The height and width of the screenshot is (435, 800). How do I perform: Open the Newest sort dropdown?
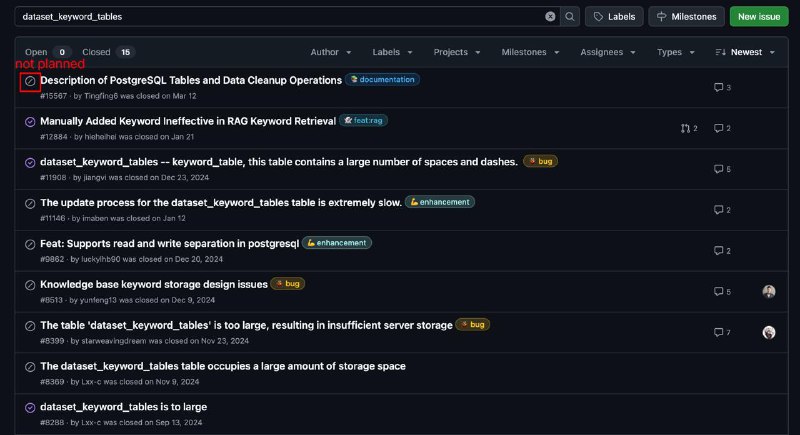coord(745,52)
